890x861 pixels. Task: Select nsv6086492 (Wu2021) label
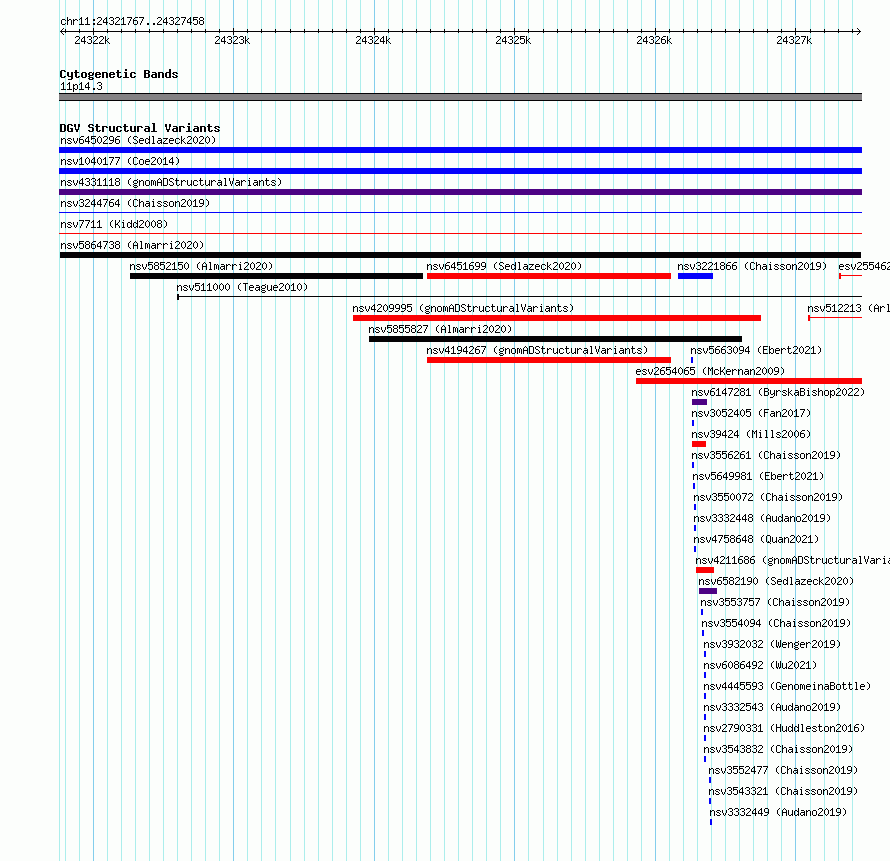point(760,665)
